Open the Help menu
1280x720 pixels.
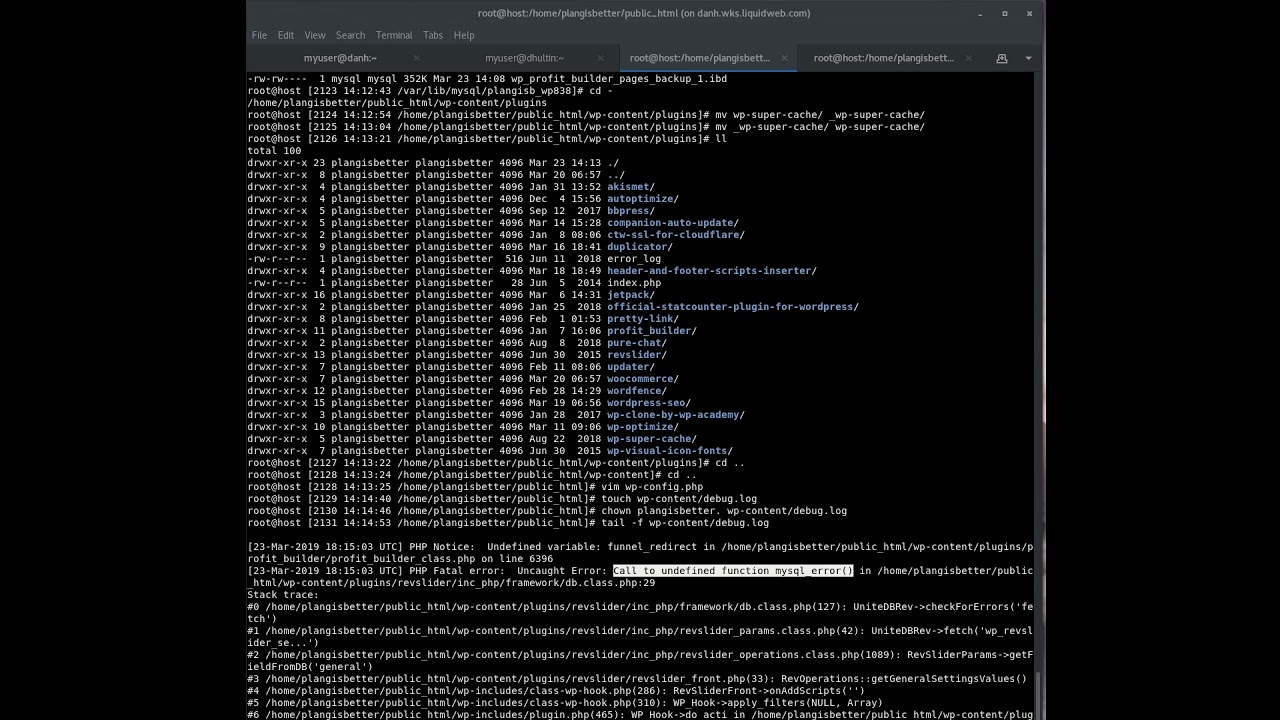coord(464,35)
